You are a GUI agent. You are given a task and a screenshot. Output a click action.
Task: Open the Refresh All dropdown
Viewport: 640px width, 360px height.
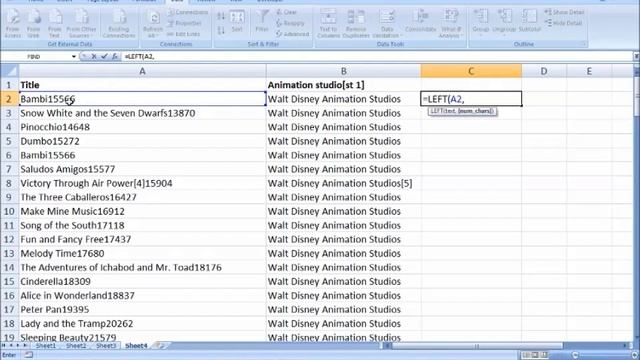coord(153,24)
